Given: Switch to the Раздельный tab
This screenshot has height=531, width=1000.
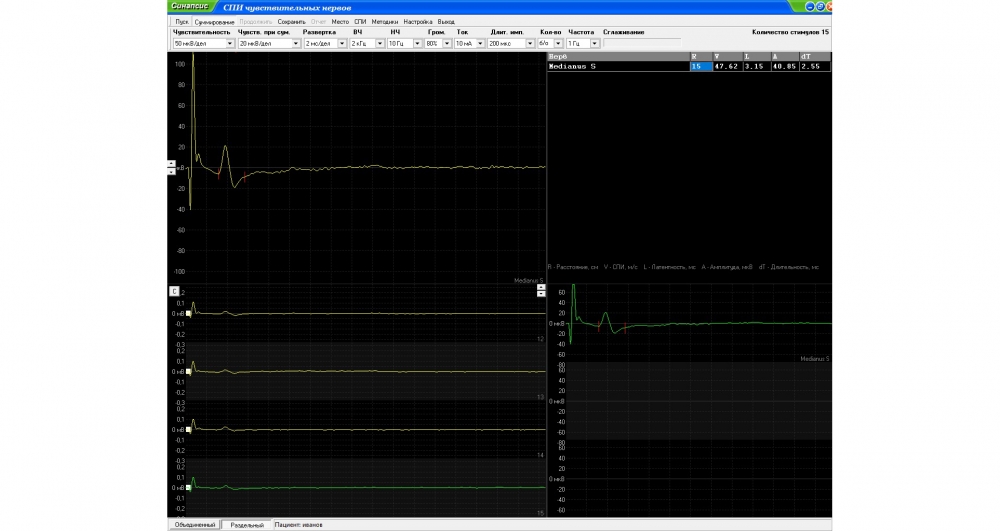Looking at the screenshot, I should tap(247, 524).
